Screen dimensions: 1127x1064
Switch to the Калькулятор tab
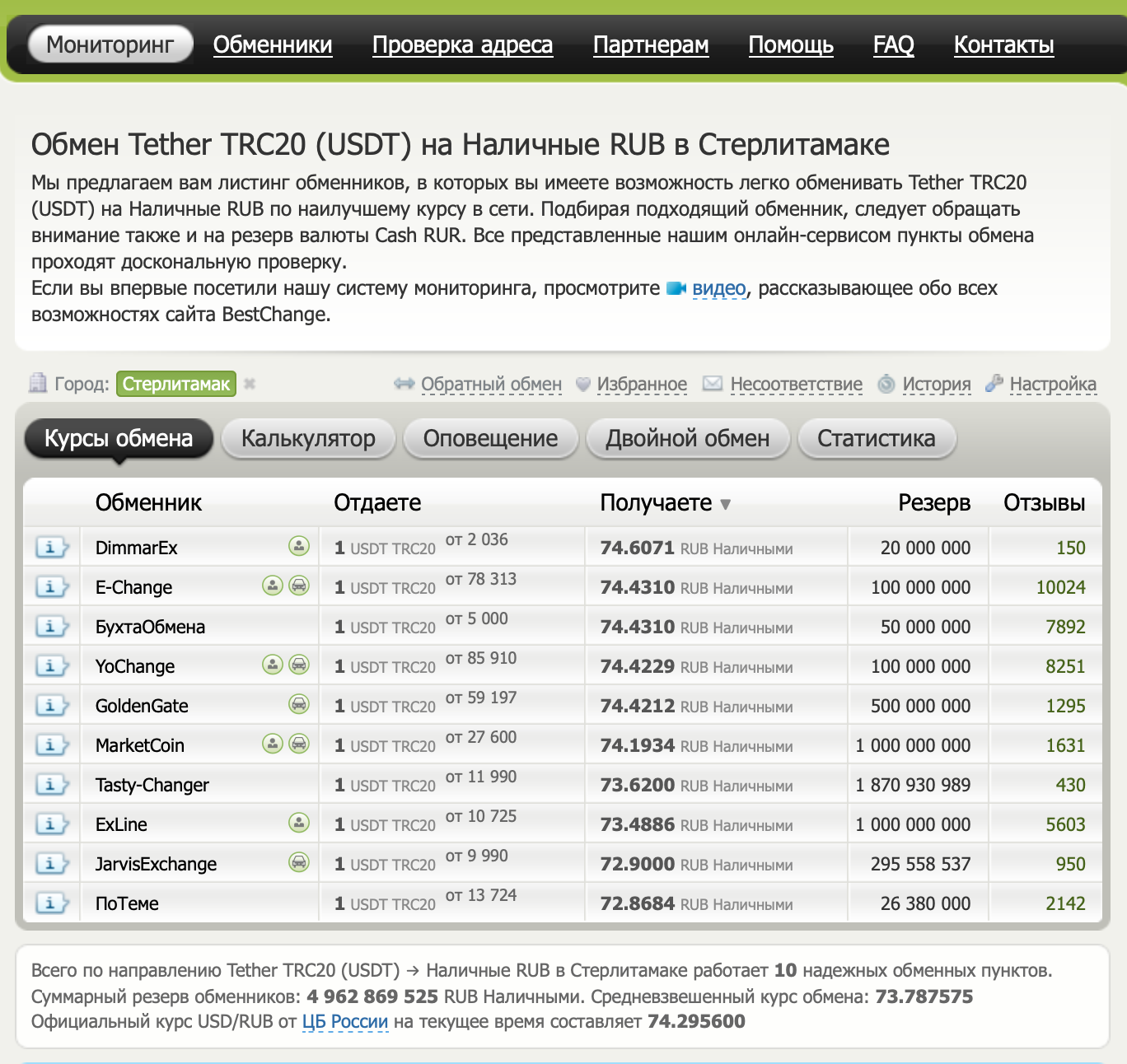[x=308, y=438]
